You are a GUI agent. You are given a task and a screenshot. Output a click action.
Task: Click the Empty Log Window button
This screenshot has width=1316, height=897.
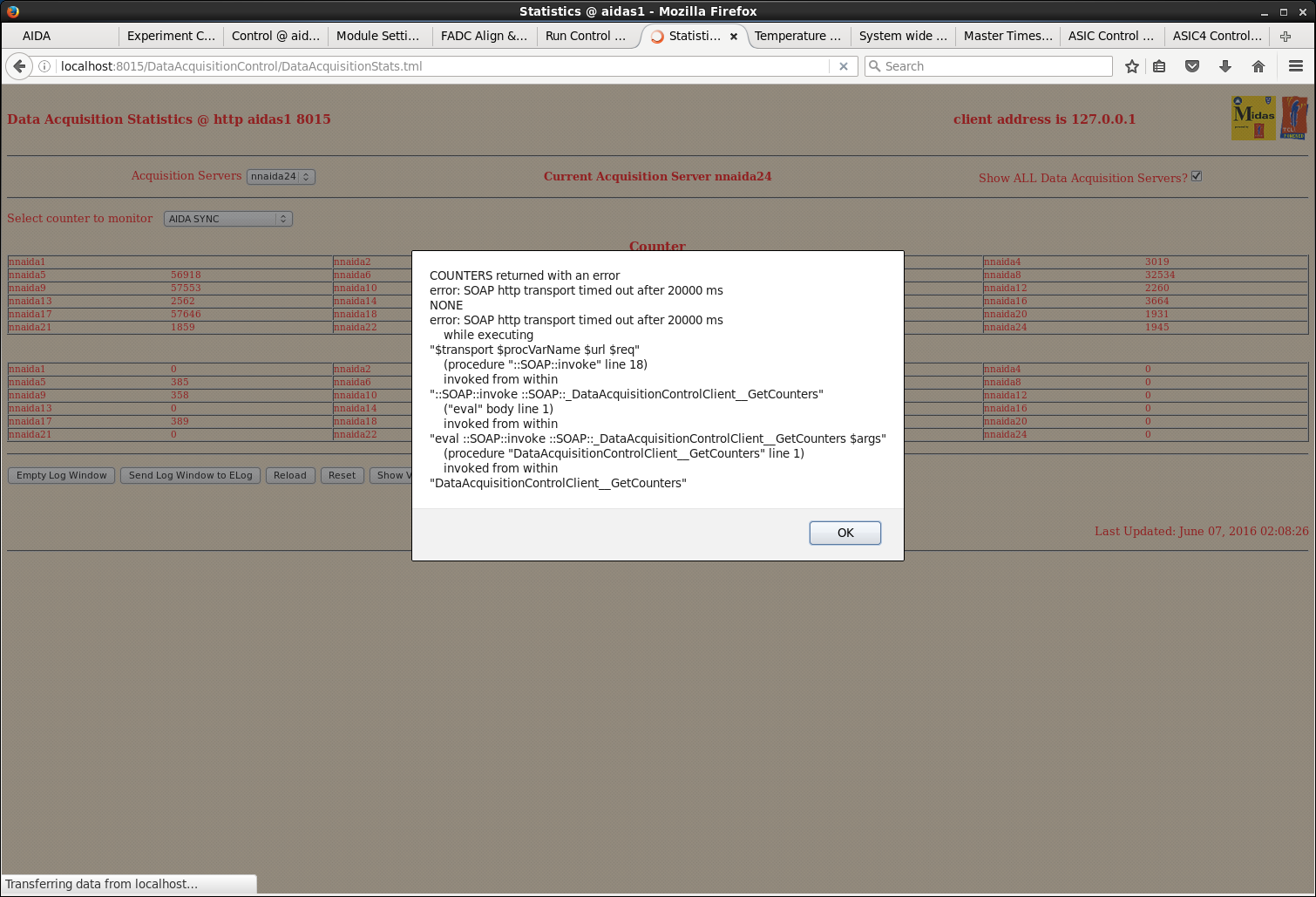coord(62,475)
